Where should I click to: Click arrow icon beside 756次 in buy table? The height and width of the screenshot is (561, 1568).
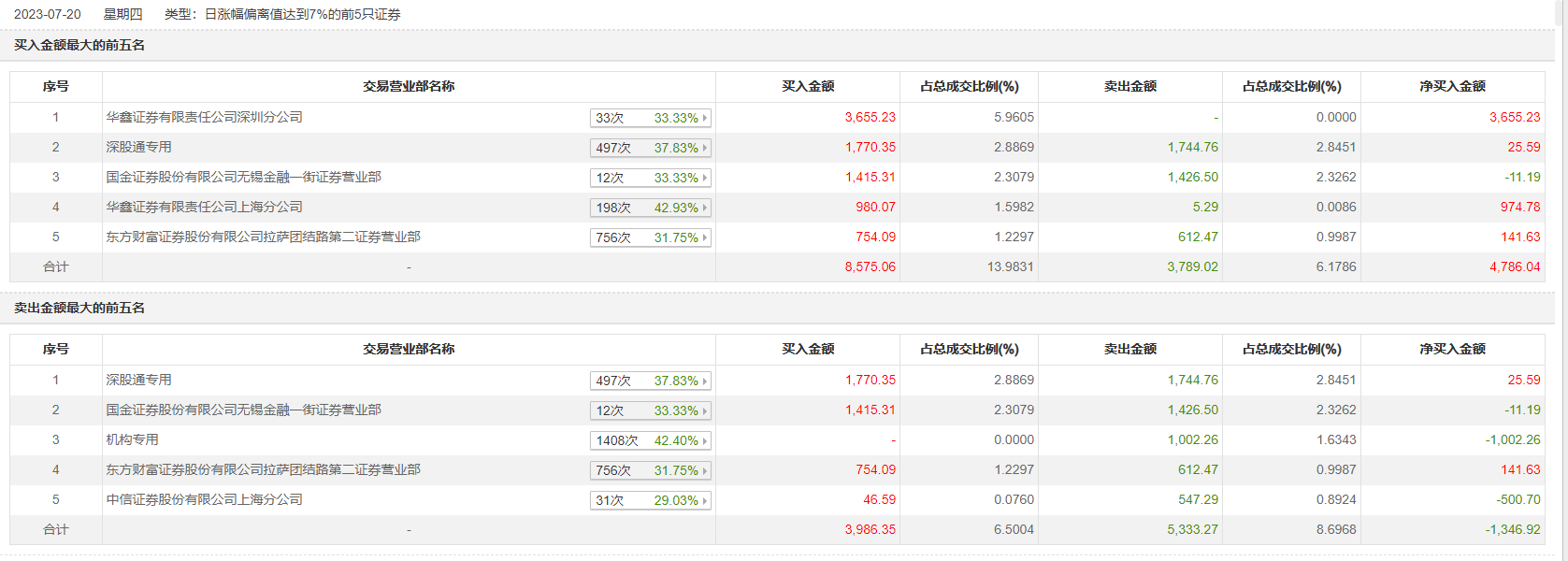(x=705, y=237)
